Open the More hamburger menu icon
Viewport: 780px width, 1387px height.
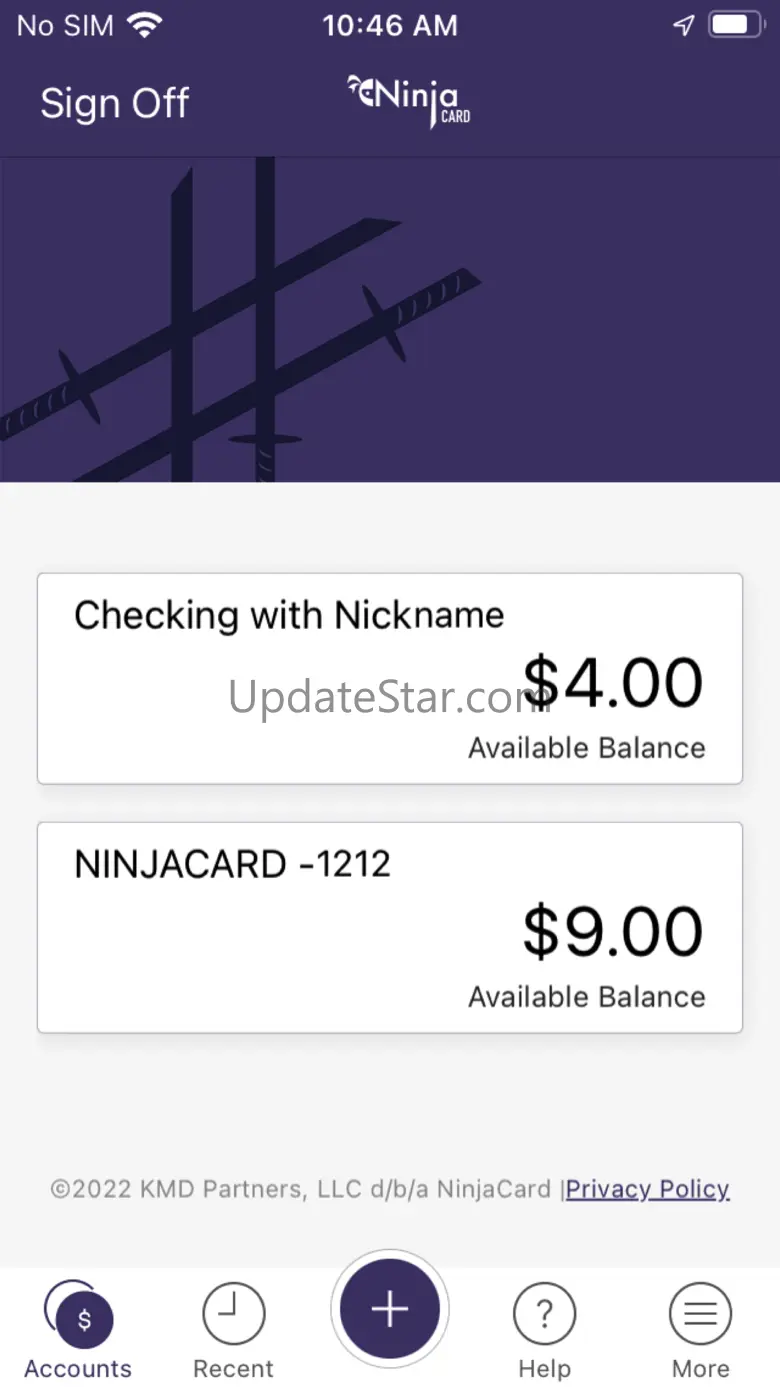(x=700, y=1315)
